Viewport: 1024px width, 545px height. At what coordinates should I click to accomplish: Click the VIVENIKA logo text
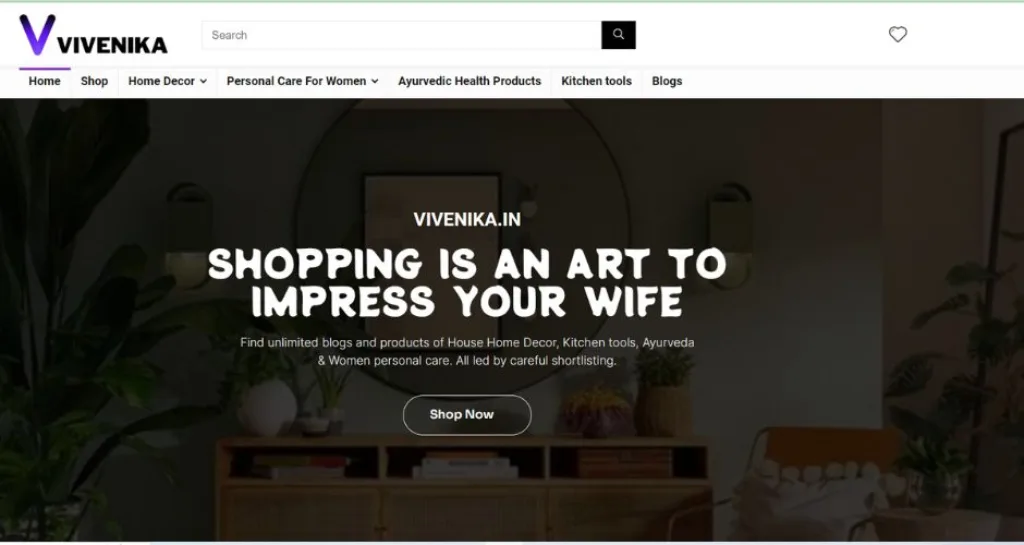tap(112, 45)
